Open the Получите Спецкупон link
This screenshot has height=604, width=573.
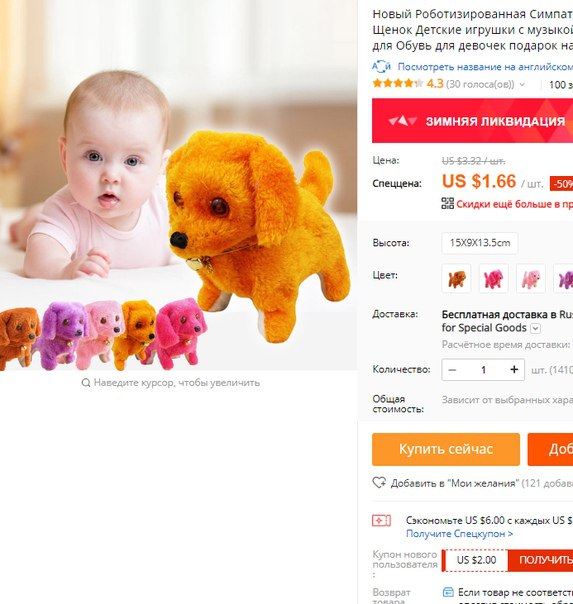tap(459, 534)
